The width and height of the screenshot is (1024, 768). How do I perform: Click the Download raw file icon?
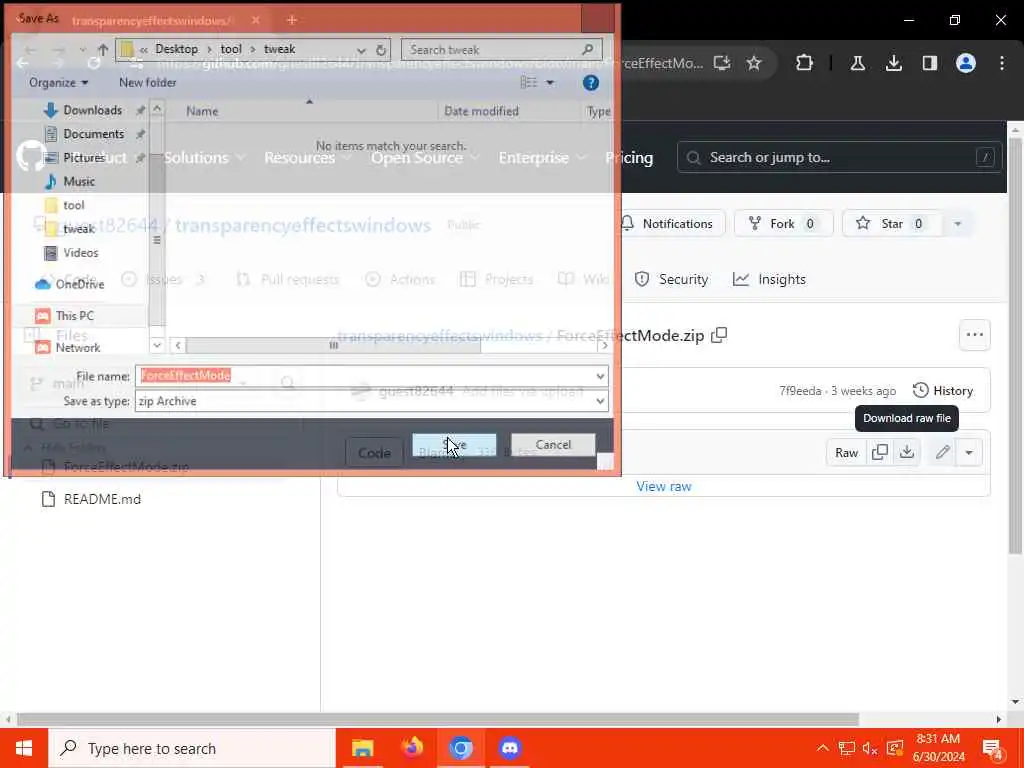(x=906, y=452)
